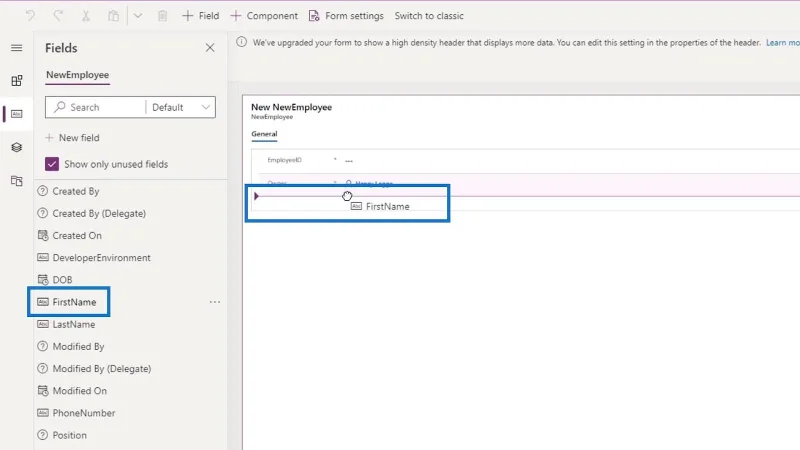Click the question icon beside Position
The image size is (800, 450).
point(43,435)
